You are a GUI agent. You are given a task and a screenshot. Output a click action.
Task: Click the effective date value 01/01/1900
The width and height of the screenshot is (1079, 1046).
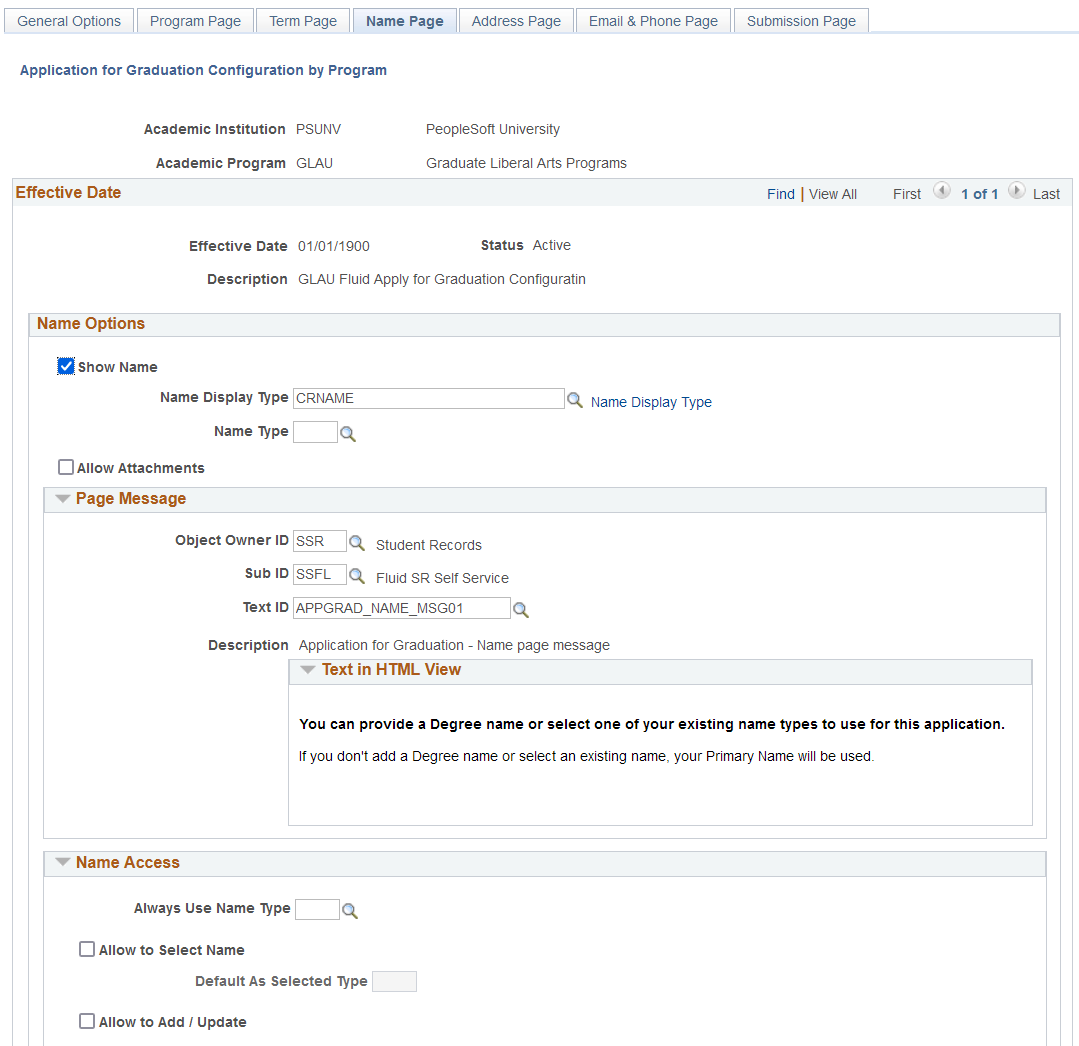pos(334,246)
